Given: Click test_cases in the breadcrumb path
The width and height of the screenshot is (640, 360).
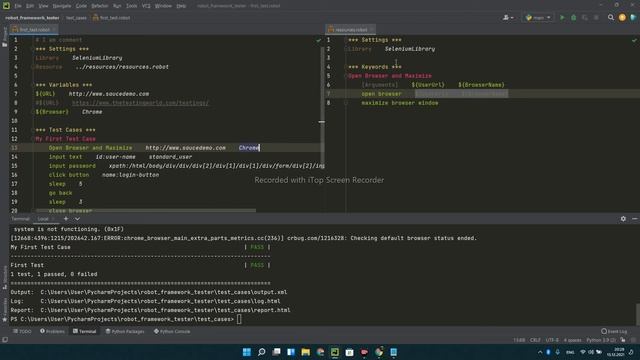Looking at the screenshot, I should pyautogui.click(x=76, y=18).
